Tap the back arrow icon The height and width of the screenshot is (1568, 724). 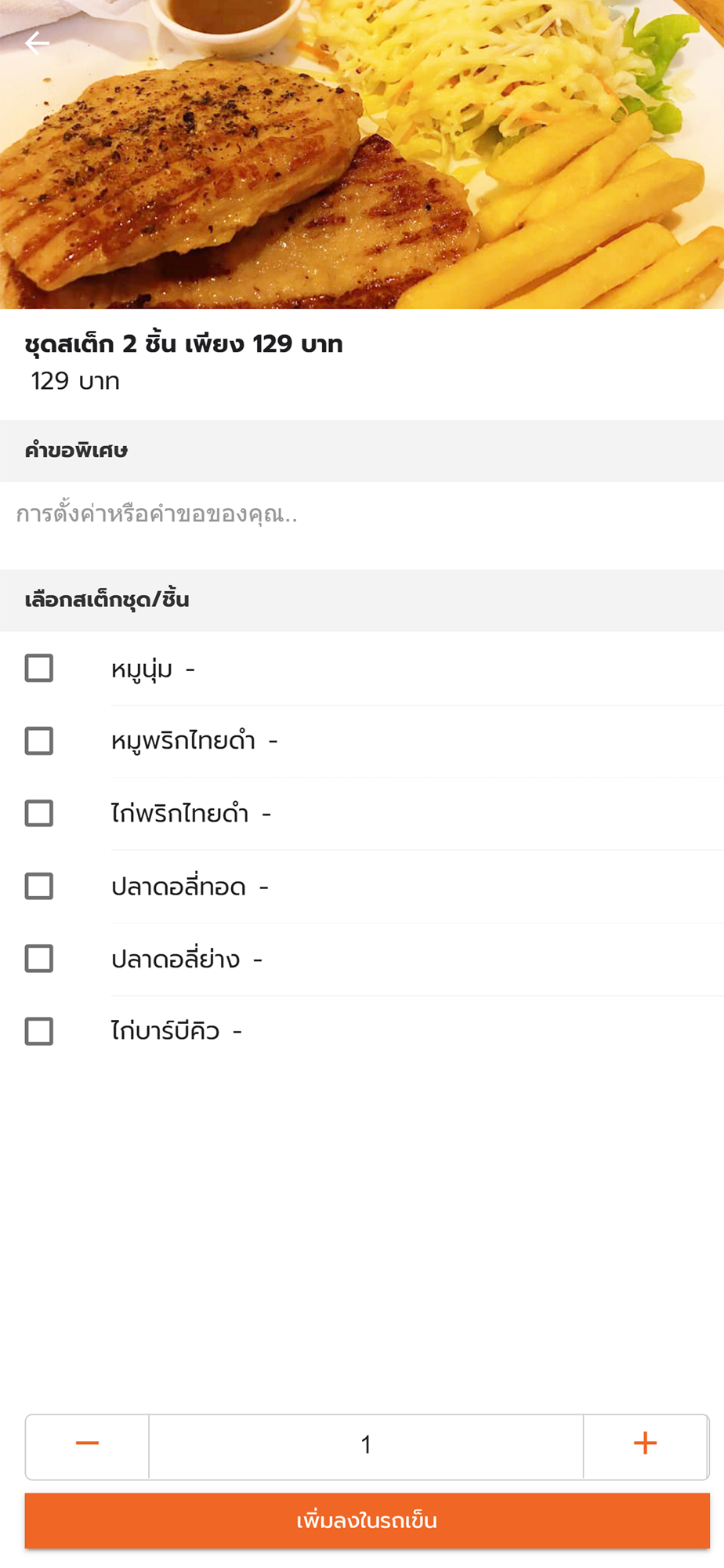coord(37,43)
